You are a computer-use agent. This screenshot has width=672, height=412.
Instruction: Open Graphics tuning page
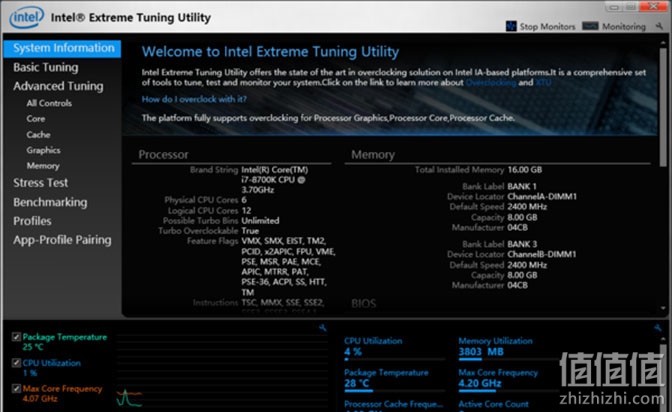[43, 150]
